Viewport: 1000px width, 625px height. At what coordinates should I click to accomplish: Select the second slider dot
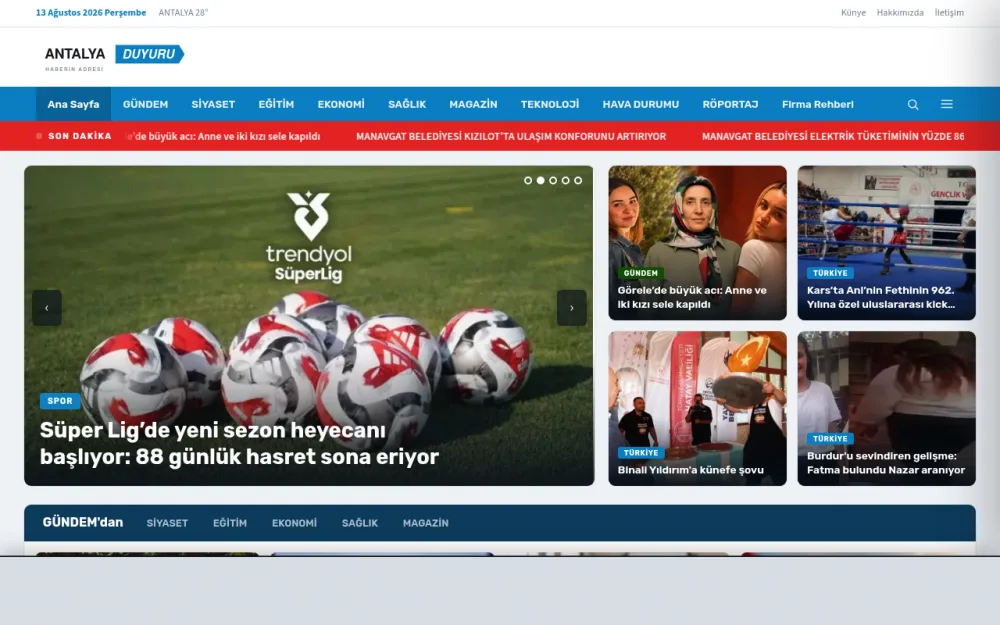pos(540,180)
